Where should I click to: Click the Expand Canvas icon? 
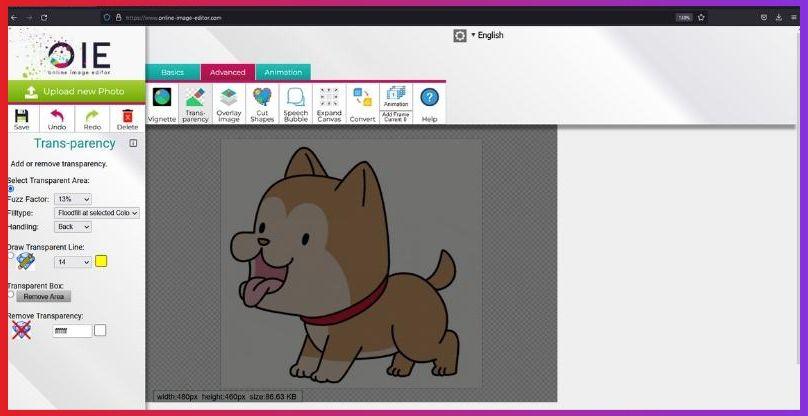point(329,102)
